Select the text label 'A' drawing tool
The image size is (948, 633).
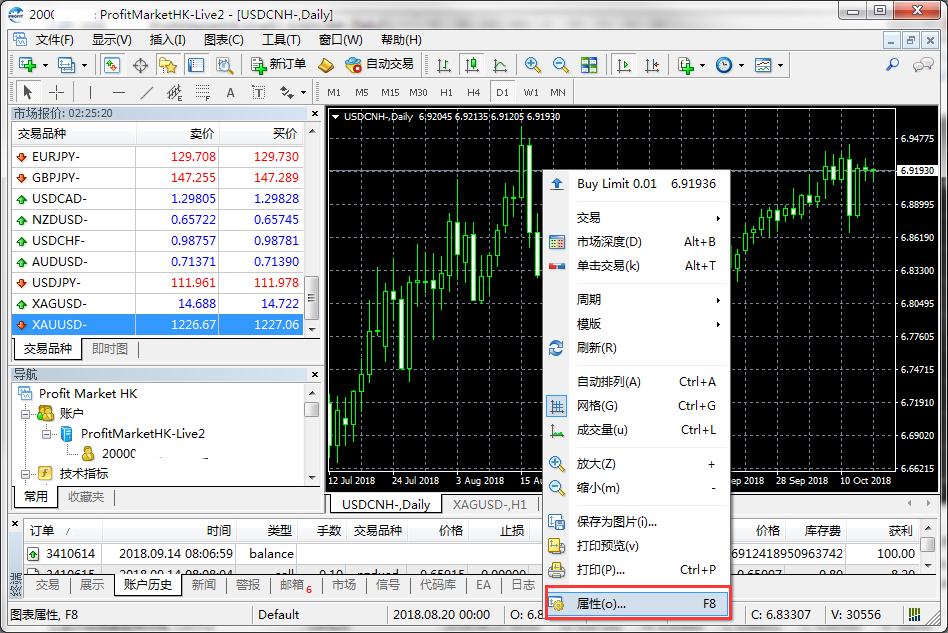[x=230, y=92]
